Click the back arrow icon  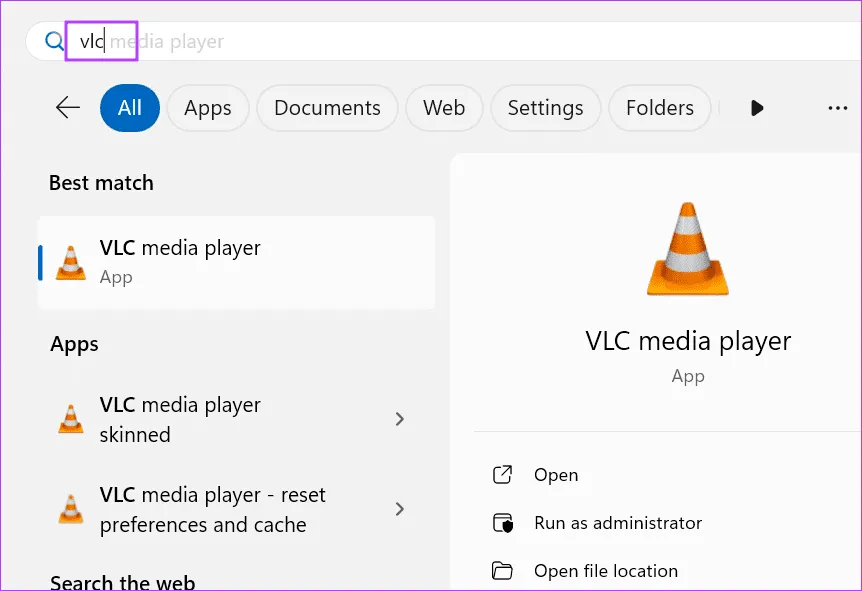(x=68, y=108)
